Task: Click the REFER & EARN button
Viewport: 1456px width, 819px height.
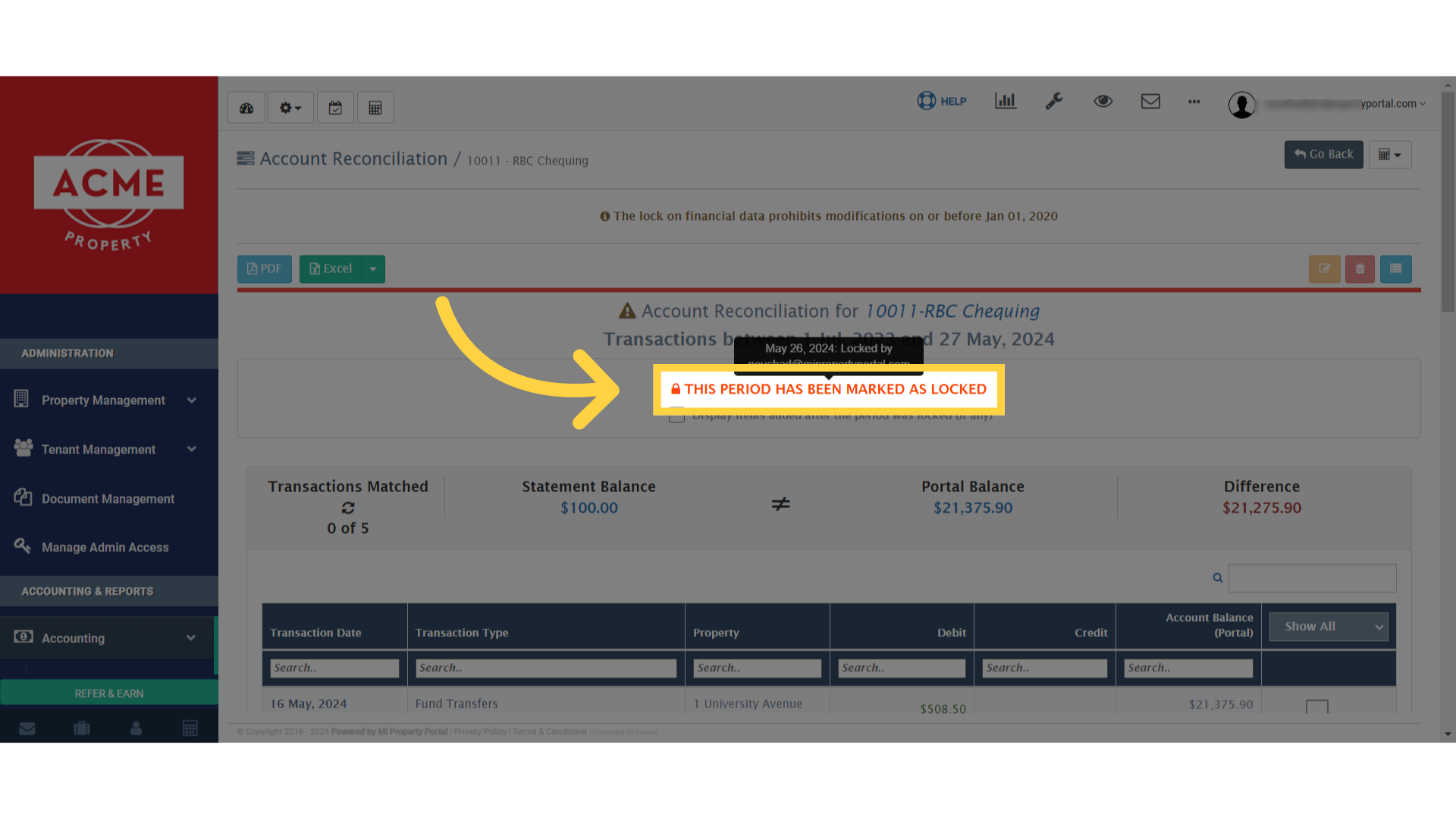Action: (x=109, y=694)
